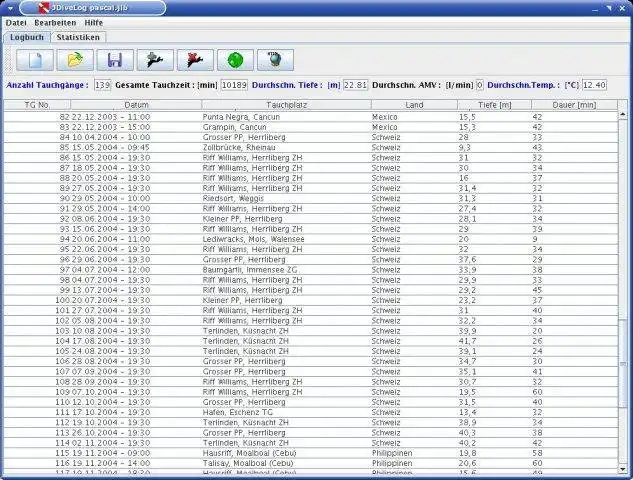Screen dimensions: 633x480
Task: Select dive 90 Riedsort, Weggis
Action: (311, 198)
